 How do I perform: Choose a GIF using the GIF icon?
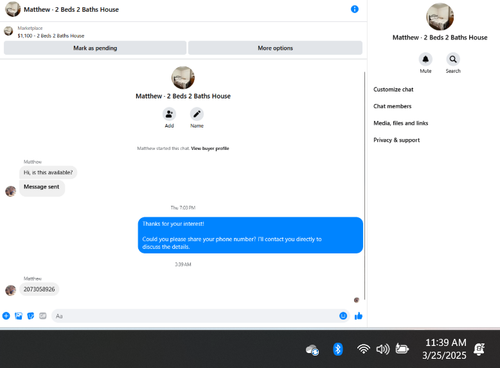[x=43, y=316]
